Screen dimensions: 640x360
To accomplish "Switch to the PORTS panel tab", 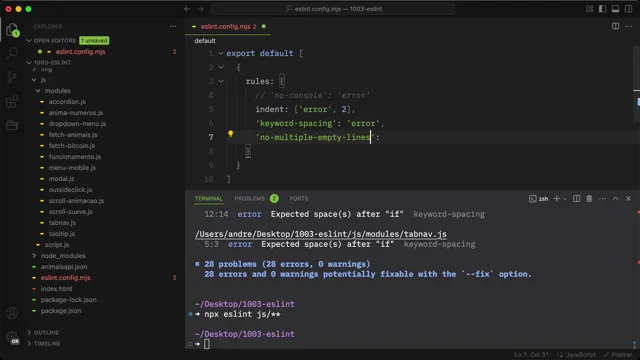I will coord(299,198).
